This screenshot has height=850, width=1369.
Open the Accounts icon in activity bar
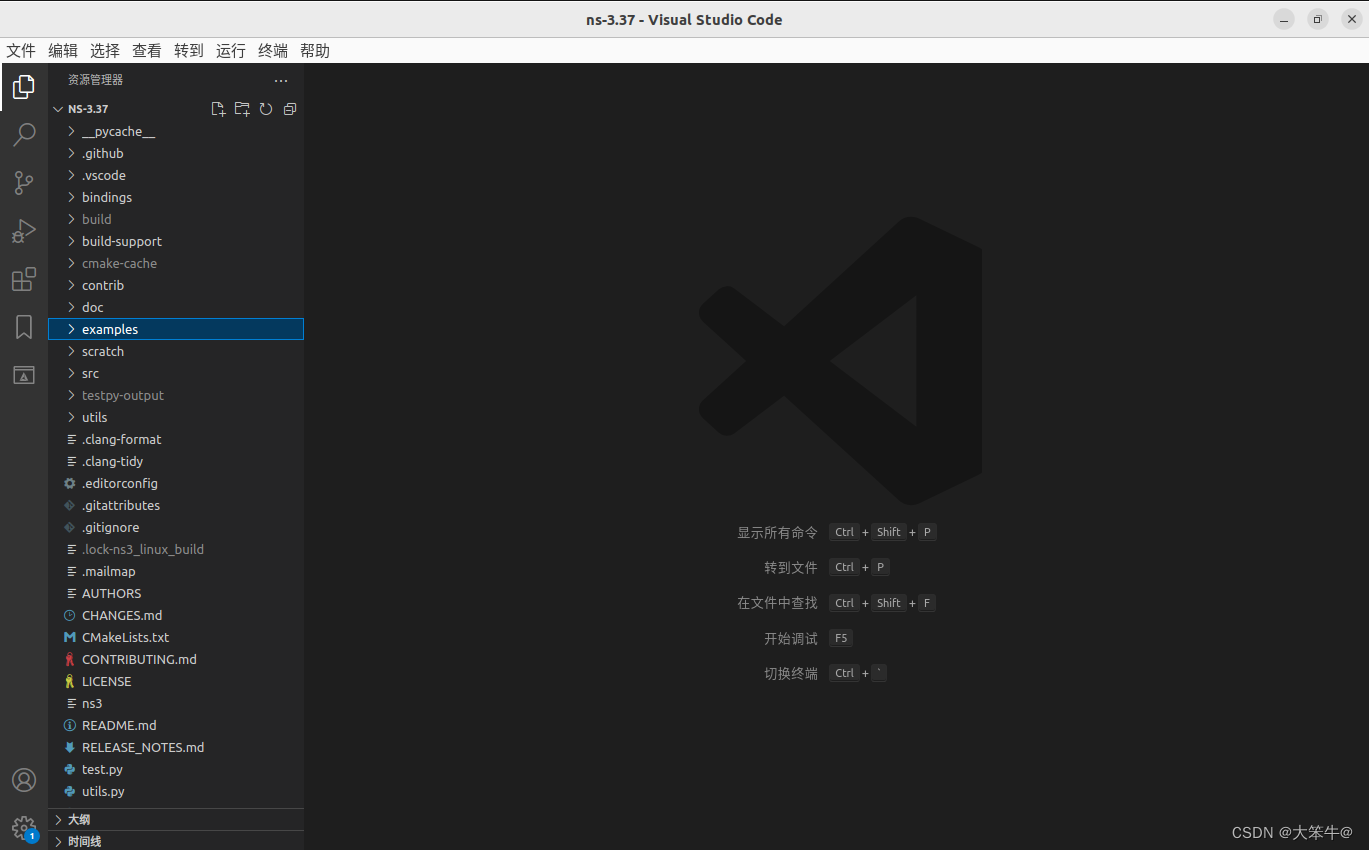point(24,780)
